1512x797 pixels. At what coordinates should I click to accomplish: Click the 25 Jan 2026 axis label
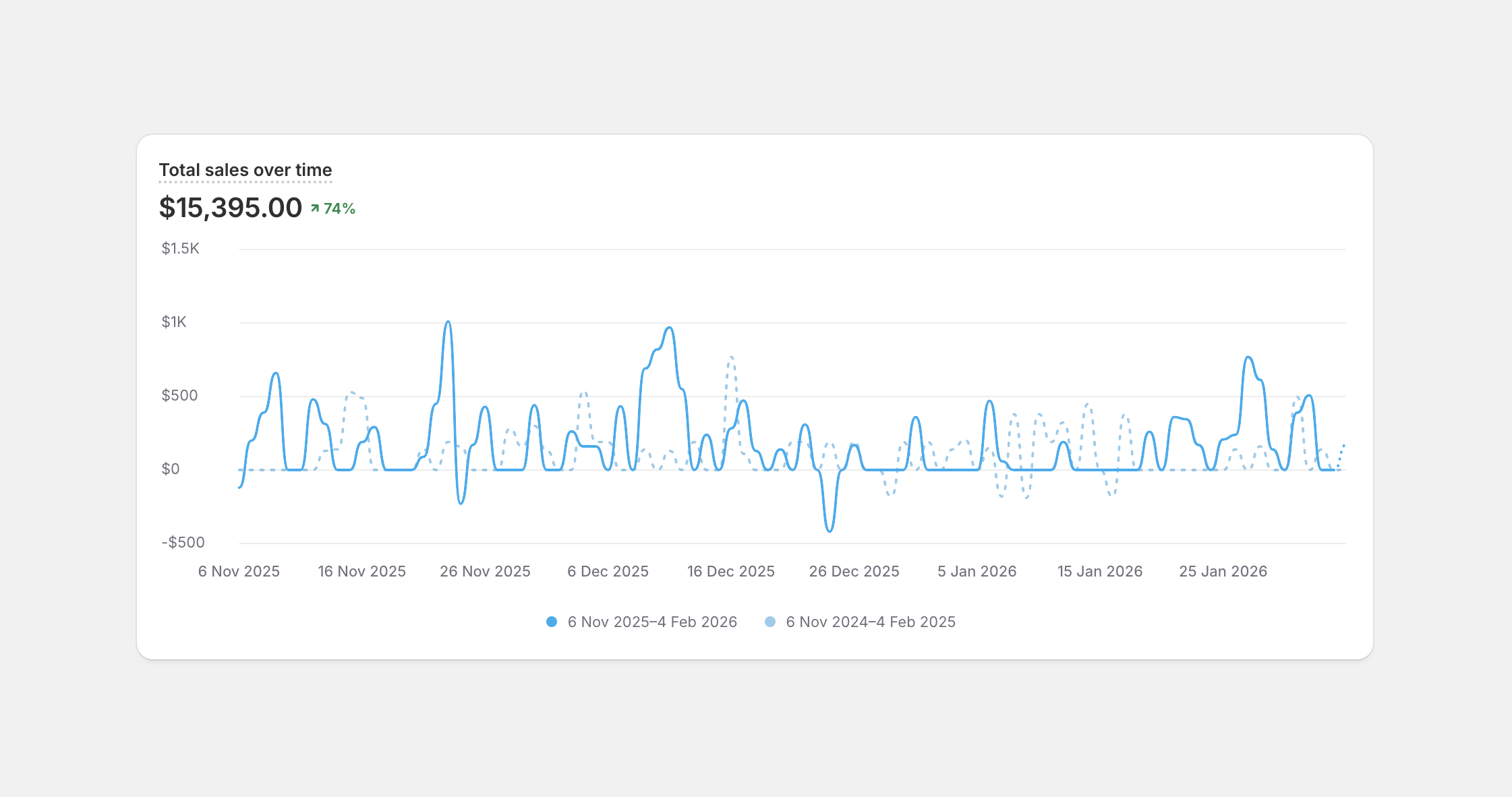1223,571
